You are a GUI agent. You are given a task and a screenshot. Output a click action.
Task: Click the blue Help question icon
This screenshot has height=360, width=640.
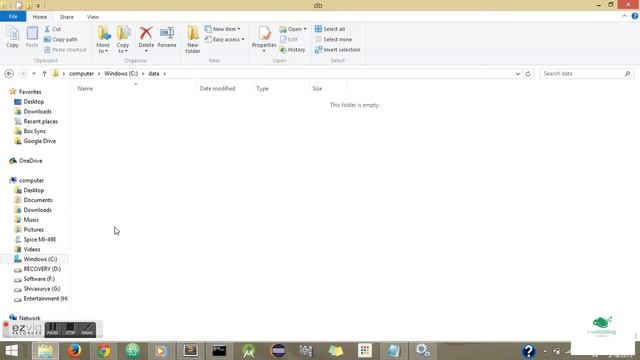click(634, 16)
